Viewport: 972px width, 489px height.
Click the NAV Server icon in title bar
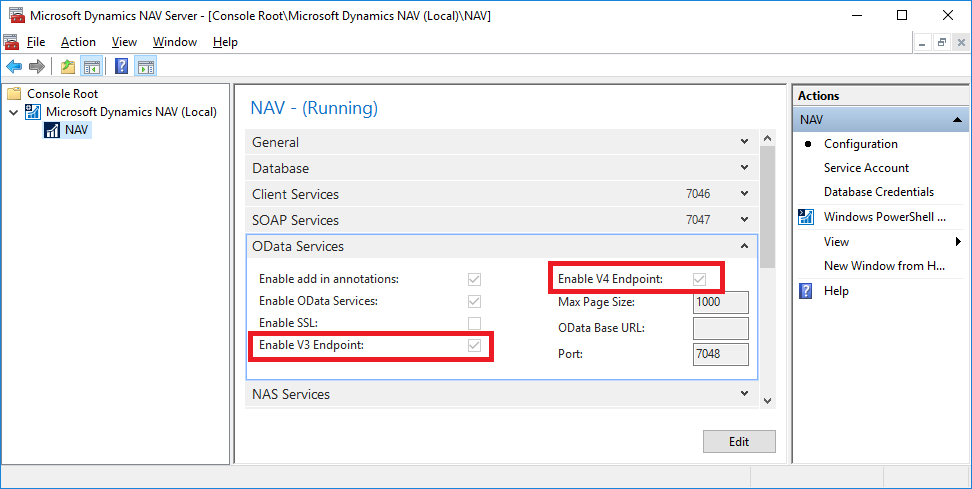point(17,15)
